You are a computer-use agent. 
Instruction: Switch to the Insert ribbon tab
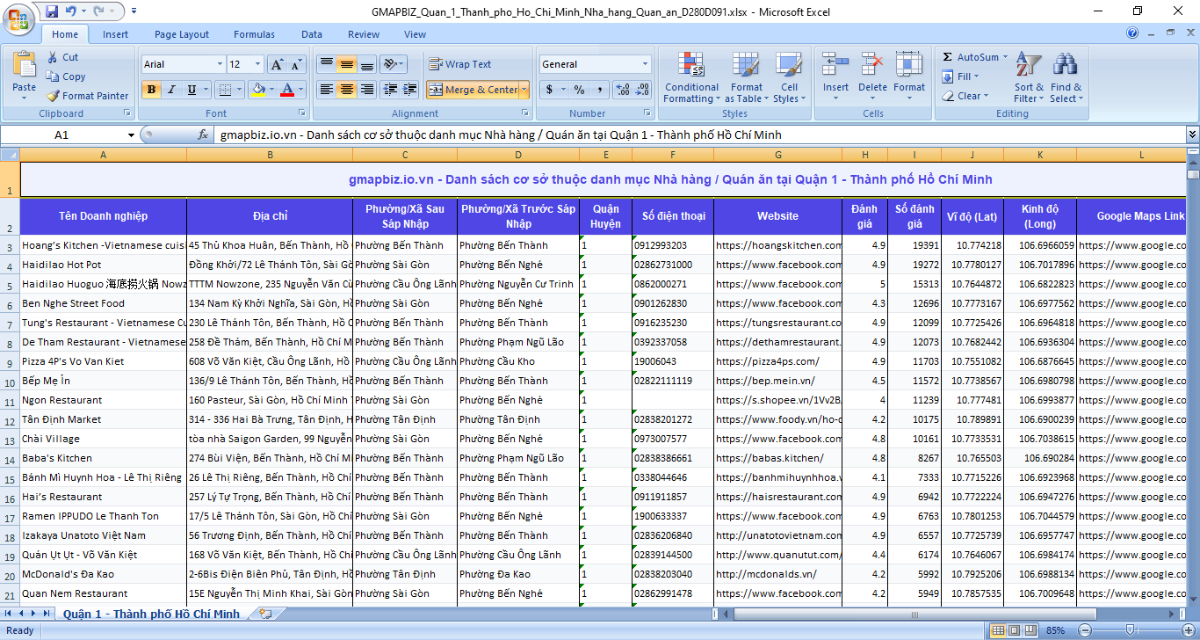[x=115, y=34]
